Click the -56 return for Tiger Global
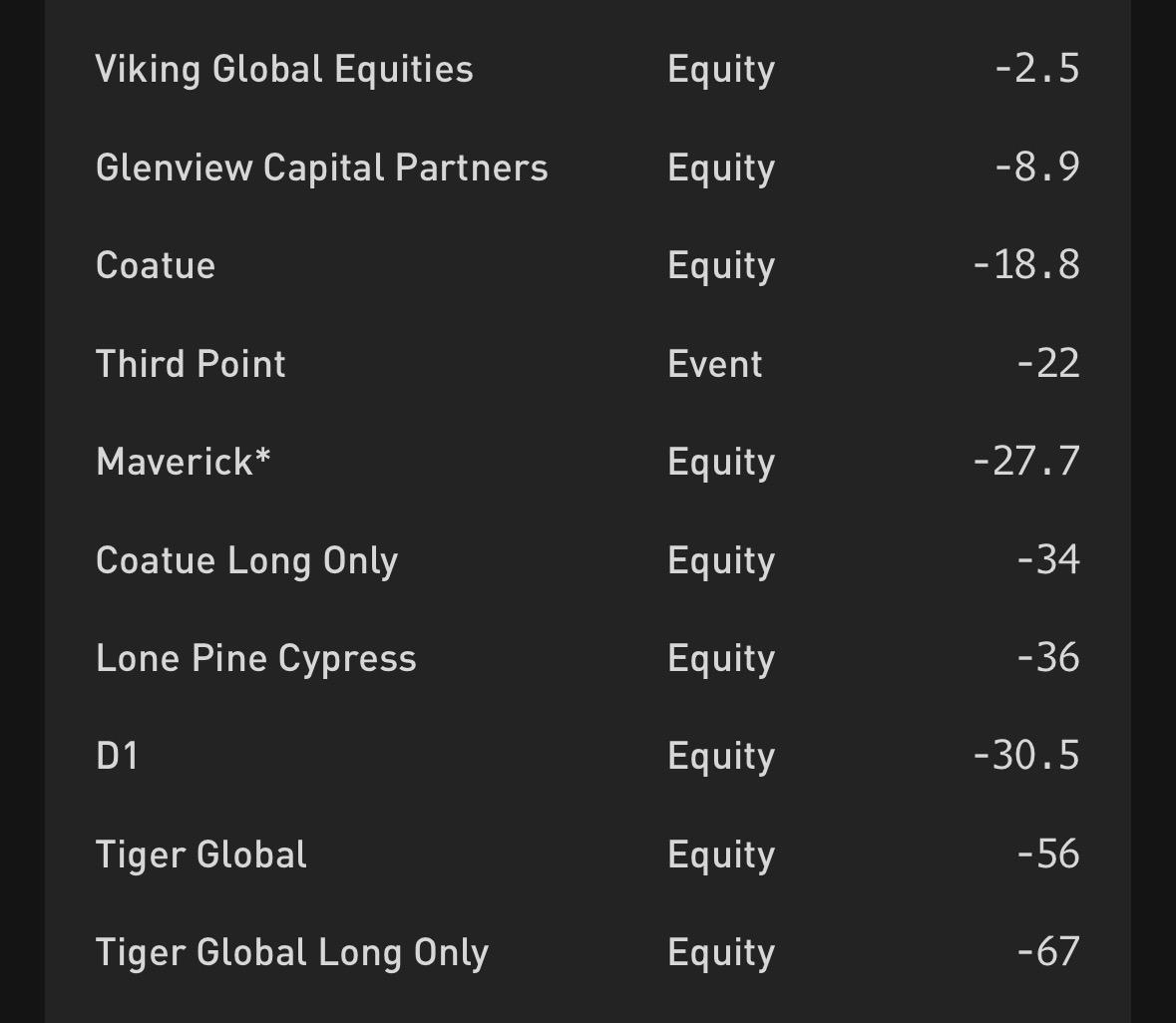 coord(1047,853)
